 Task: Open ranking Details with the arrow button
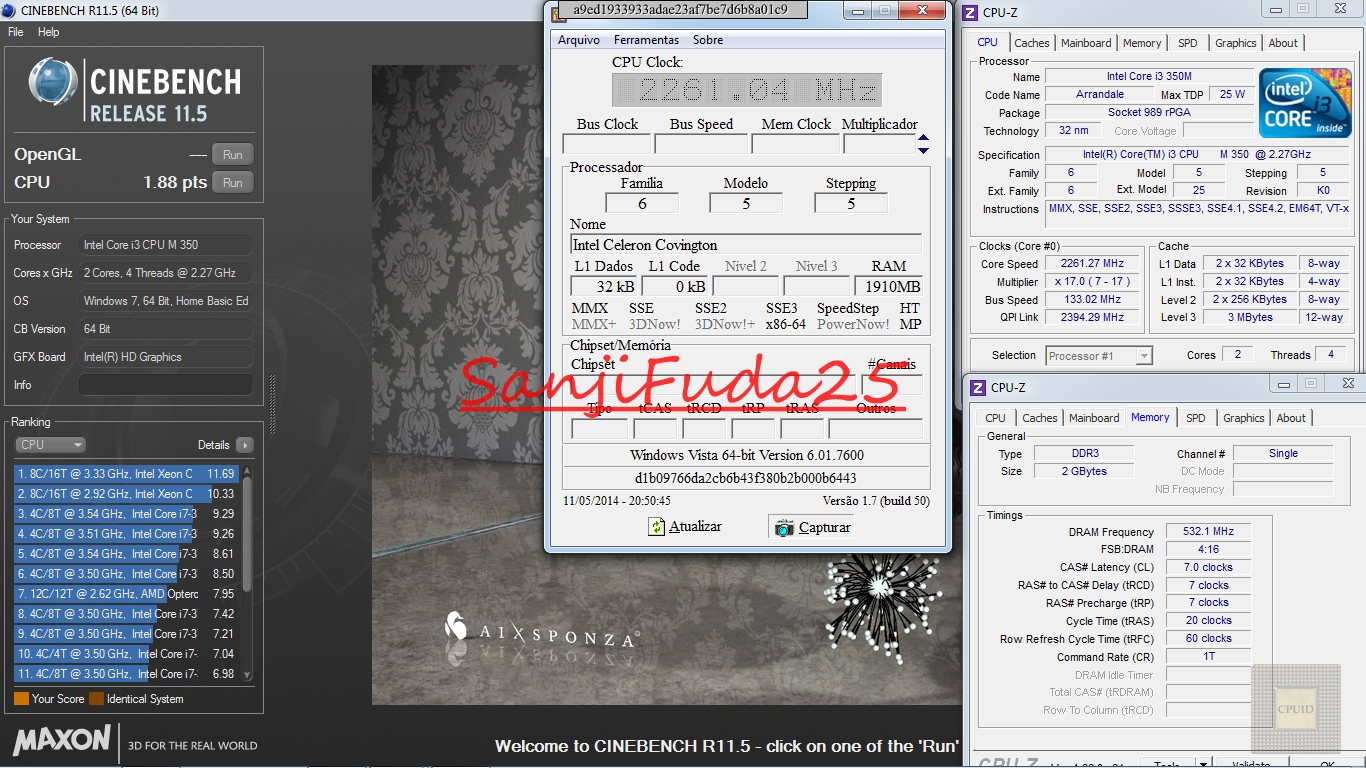coord(245,445)
